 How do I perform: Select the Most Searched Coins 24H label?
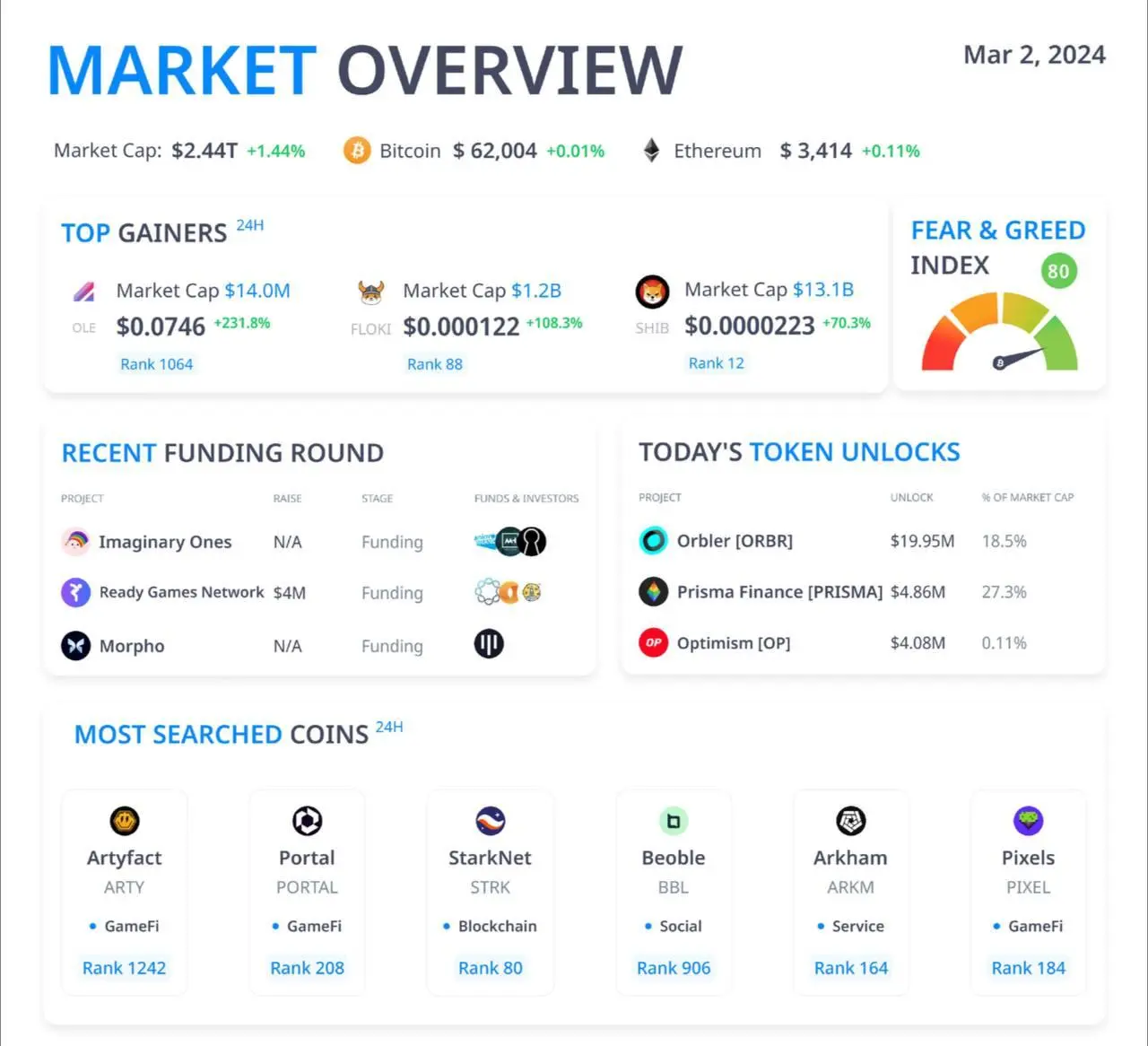point(389,727)
